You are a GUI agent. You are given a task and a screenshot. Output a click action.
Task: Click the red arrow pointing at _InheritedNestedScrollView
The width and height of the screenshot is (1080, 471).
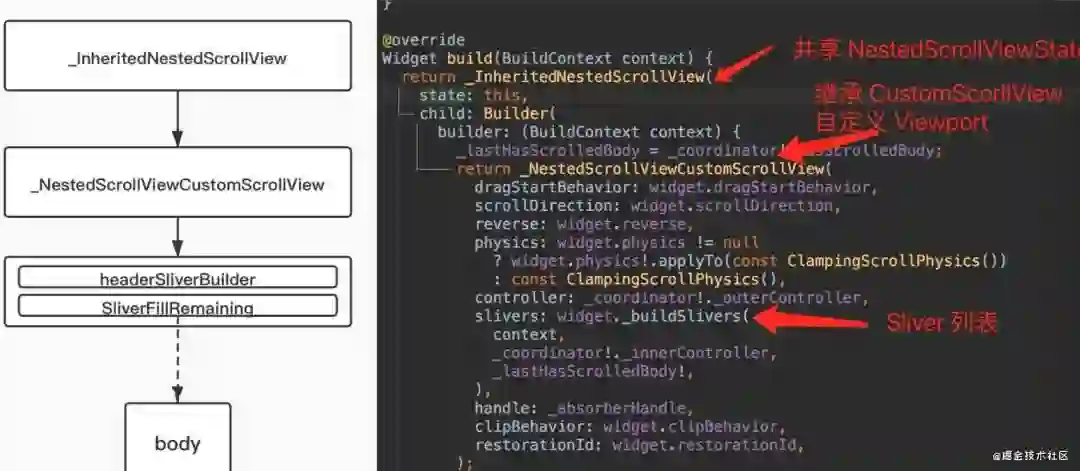pyautogui.click(x=744, y=62)
